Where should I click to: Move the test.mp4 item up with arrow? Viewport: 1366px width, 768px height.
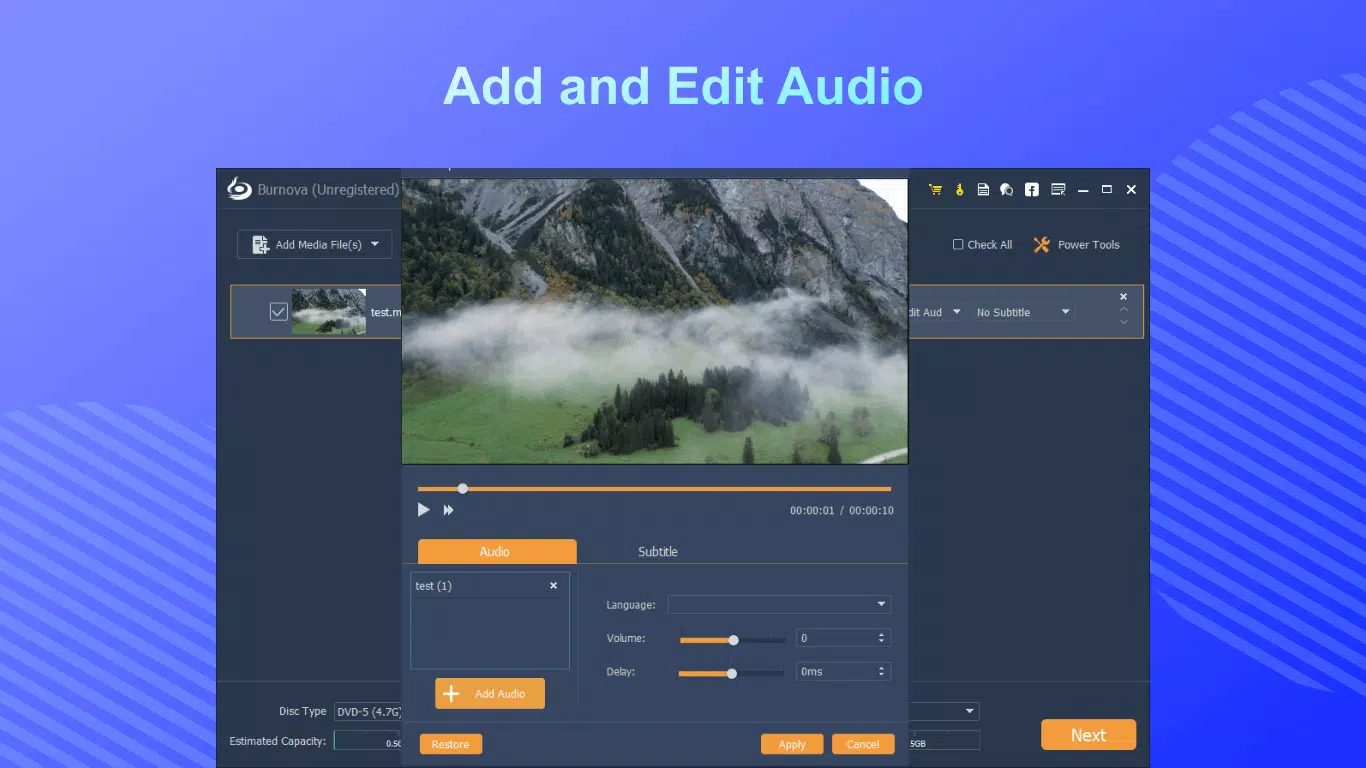pos(1123,310)
